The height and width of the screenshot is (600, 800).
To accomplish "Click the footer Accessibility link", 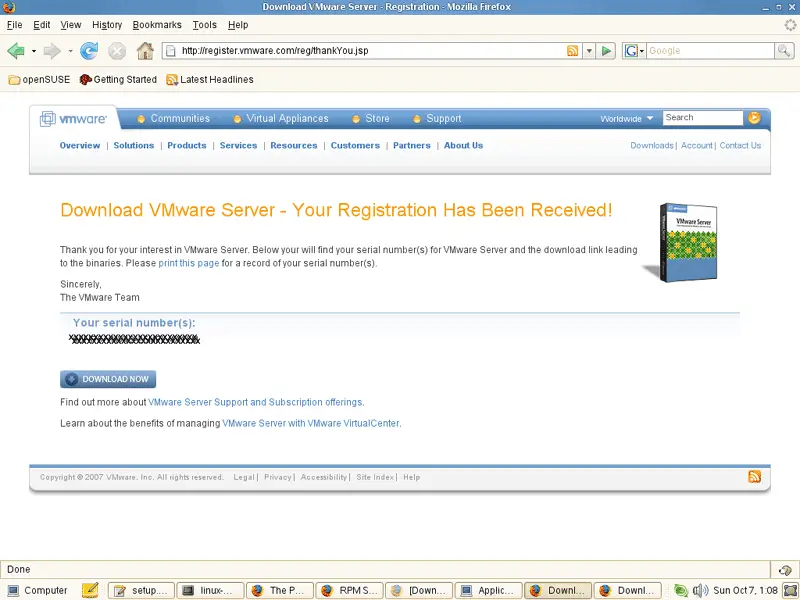I will [x=323, y=477].
